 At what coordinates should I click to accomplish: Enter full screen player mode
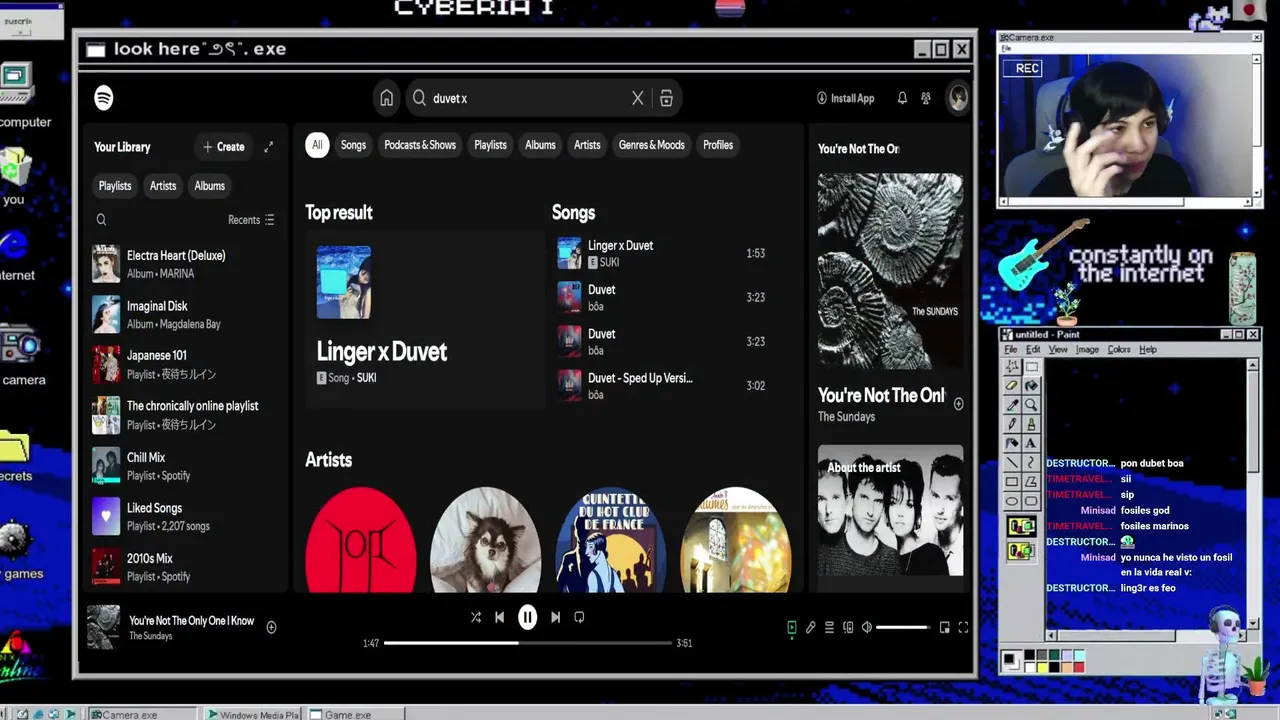pos(963,627)
